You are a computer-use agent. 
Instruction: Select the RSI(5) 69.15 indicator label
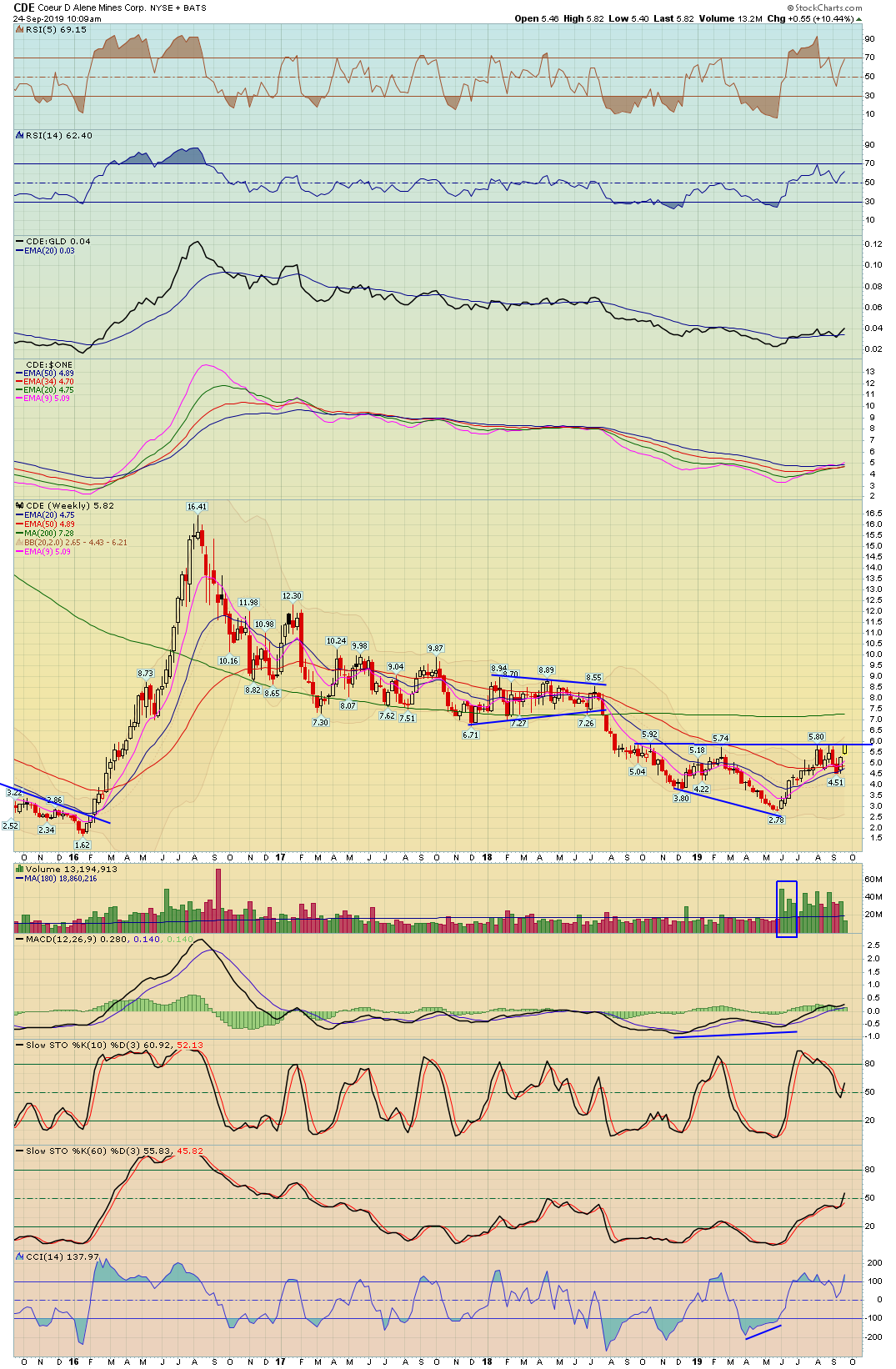56,29
